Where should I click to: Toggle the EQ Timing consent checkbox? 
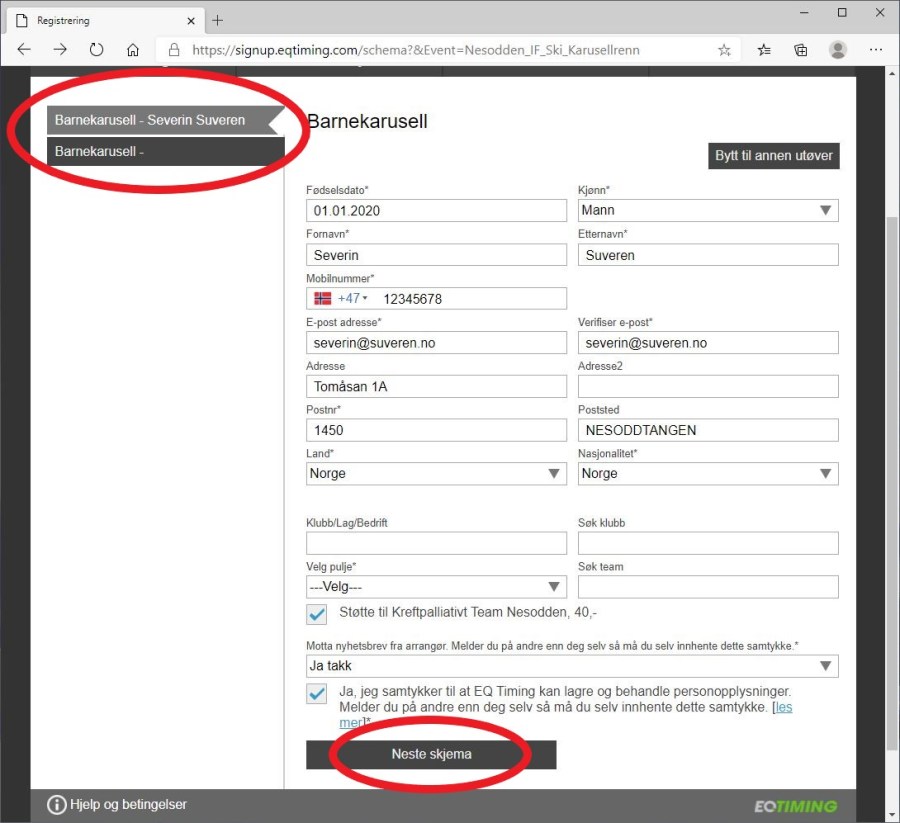tap(317, 693)
